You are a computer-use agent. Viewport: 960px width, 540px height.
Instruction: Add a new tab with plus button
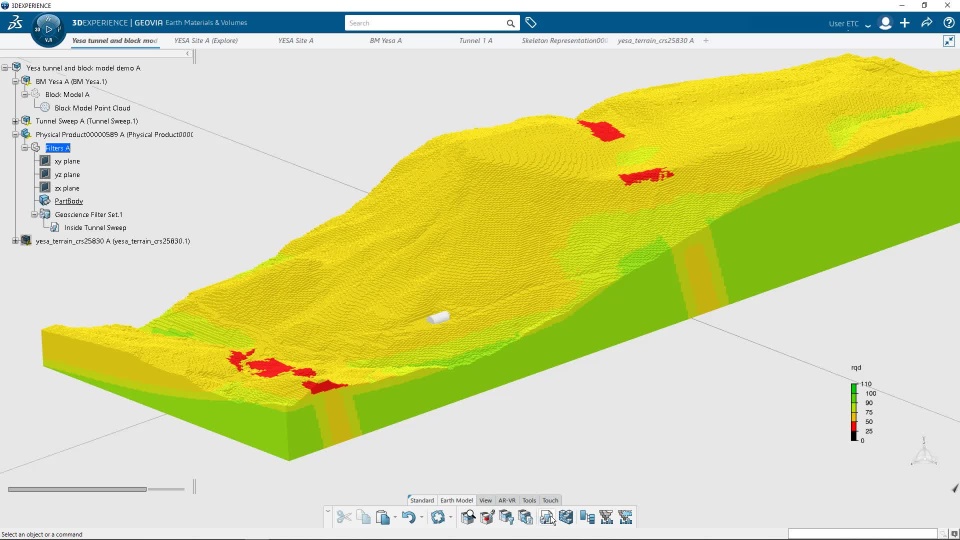(x=706, y=40)
